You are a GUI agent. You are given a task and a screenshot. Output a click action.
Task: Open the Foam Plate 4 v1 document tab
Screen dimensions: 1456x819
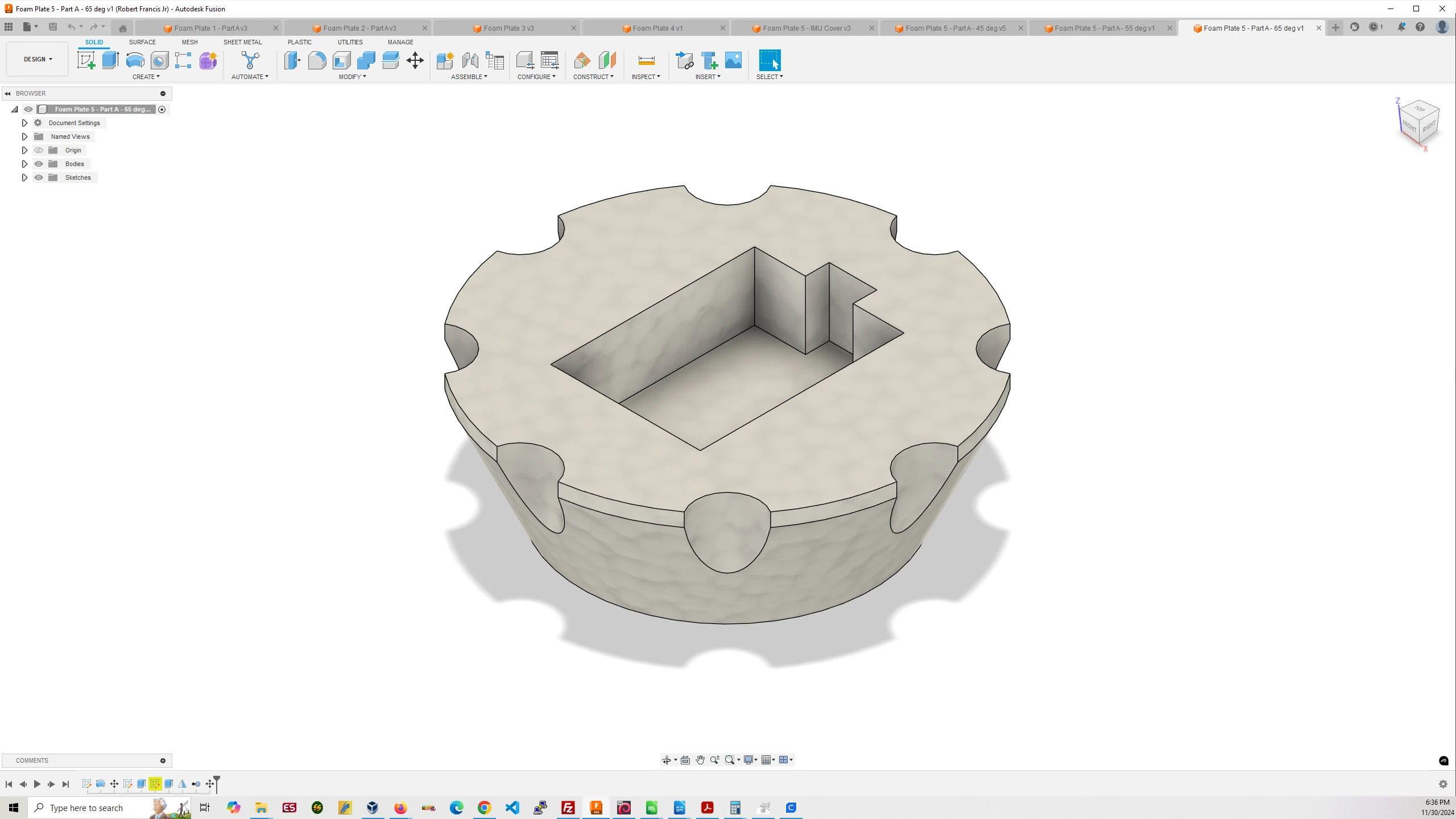[657, 28]
